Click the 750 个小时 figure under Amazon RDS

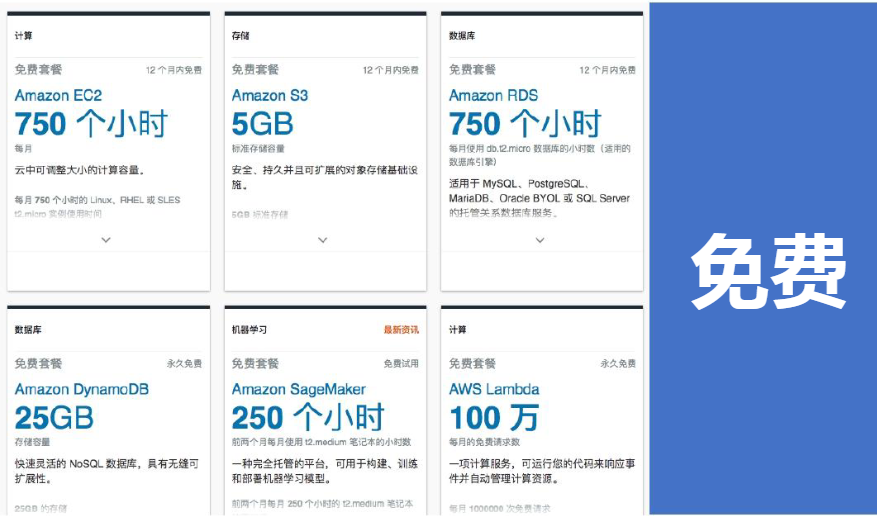click(525, 124)
